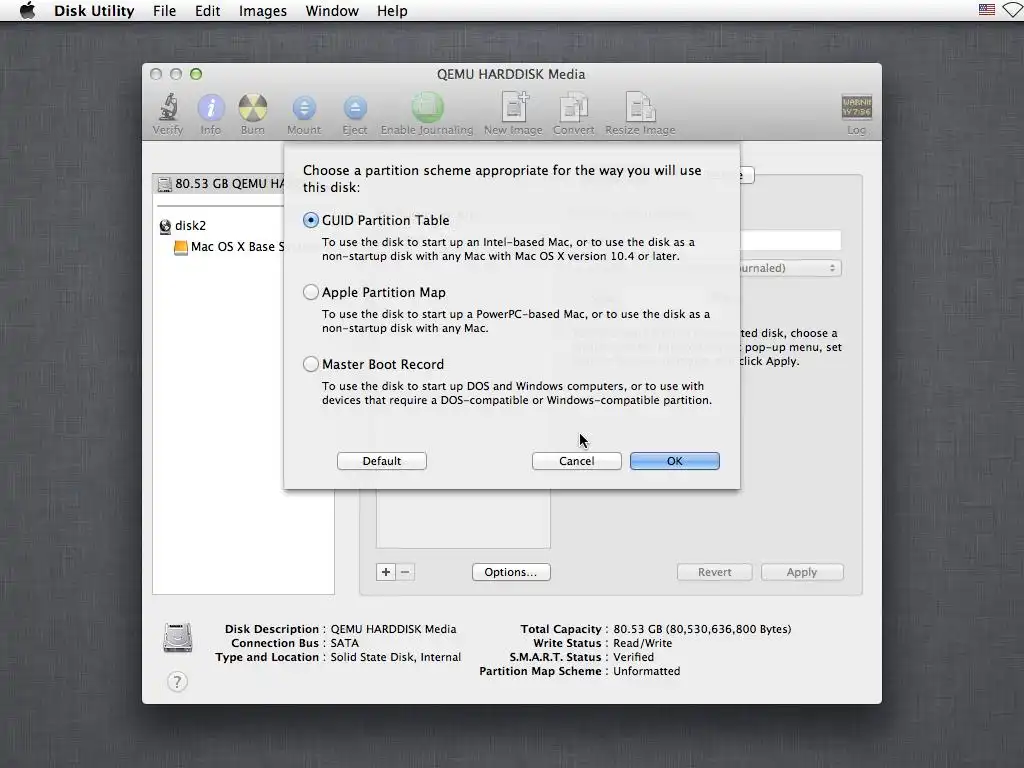
Task: Click the Connection Bus value SATA
Action: 344,643
